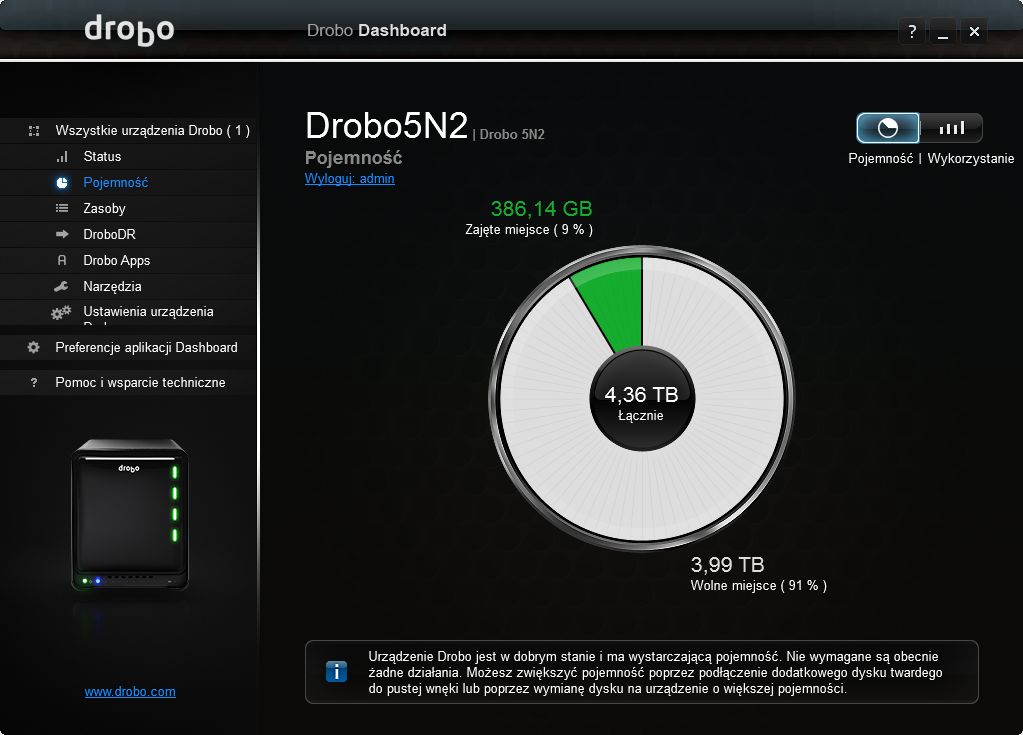Viewport: 1023px width, 735px height.
Task: Open the DroboDR section
Action: coord(129,234)
